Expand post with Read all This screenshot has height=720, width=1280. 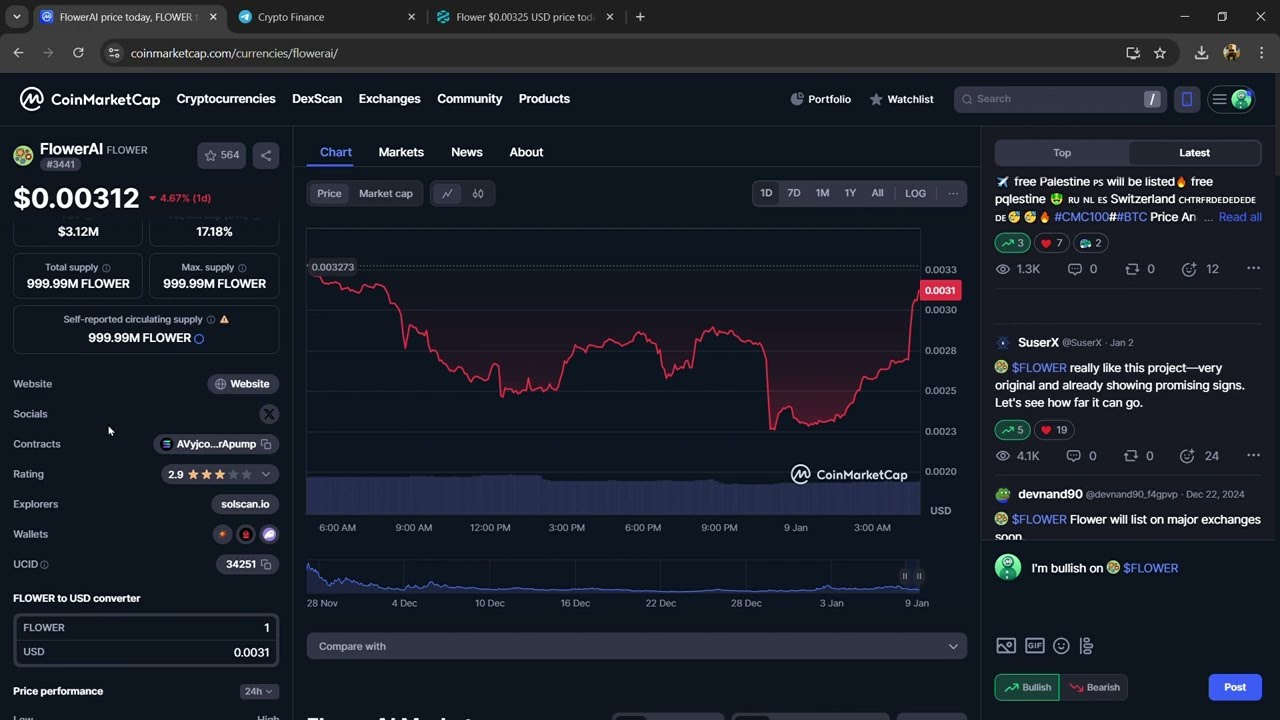(x=1240, y=217)
